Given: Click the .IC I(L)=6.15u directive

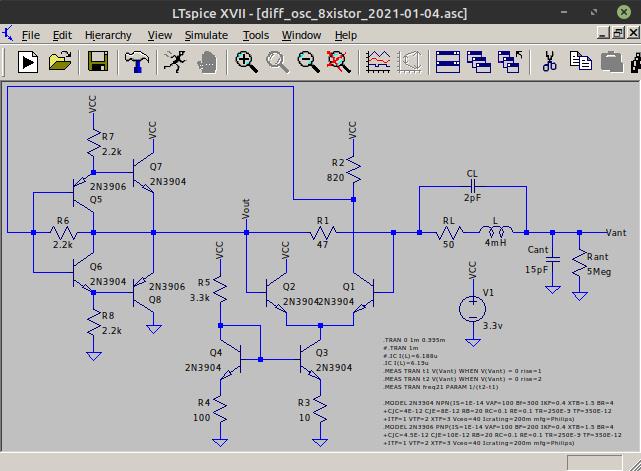Looking at the screenshot, I should click(406, 363).
